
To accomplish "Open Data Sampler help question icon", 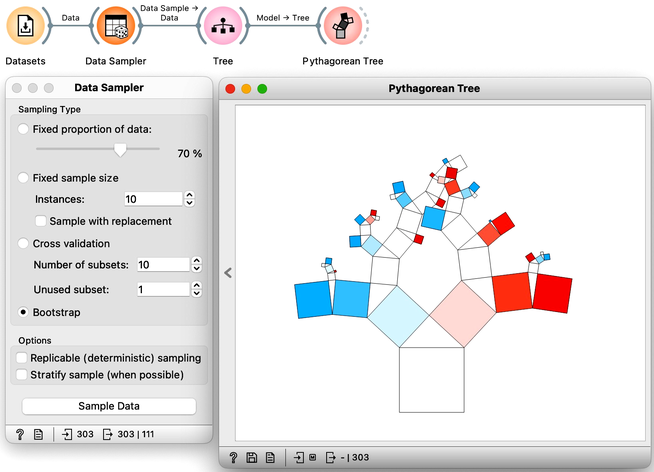I will [20, 434].
